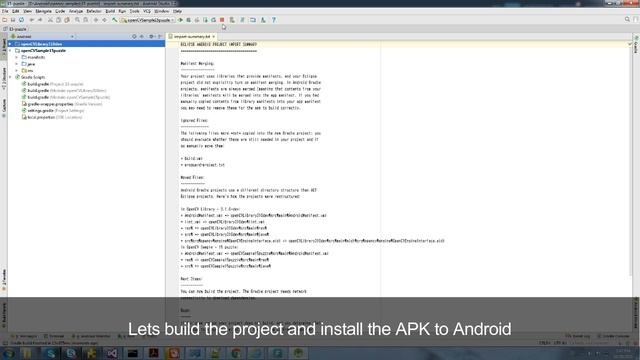This screenshot has height=360, width=640.
Task: Click the Redo arrow in toolbar
Action: (x=40, y=20)
